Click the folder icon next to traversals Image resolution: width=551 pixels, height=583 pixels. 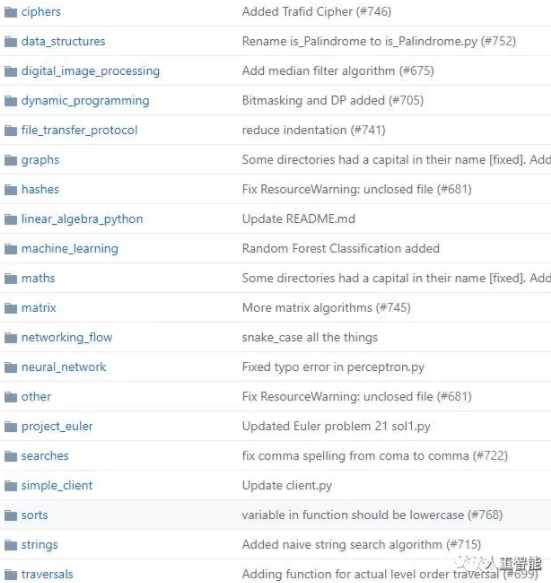pyautogui.click(x=11, y=575)
